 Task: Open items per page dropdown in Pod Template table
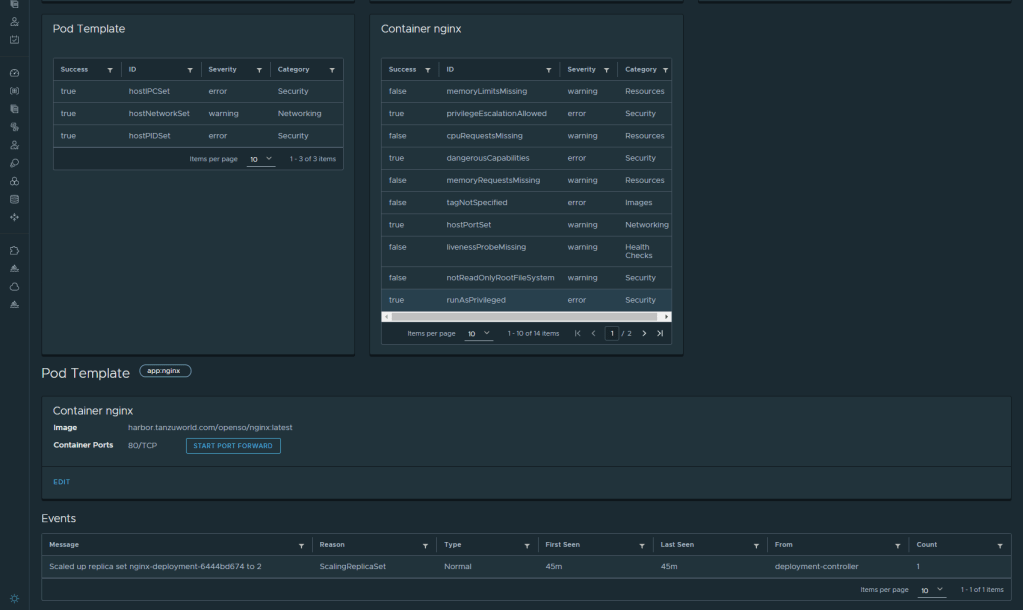(x=261, y=159)
